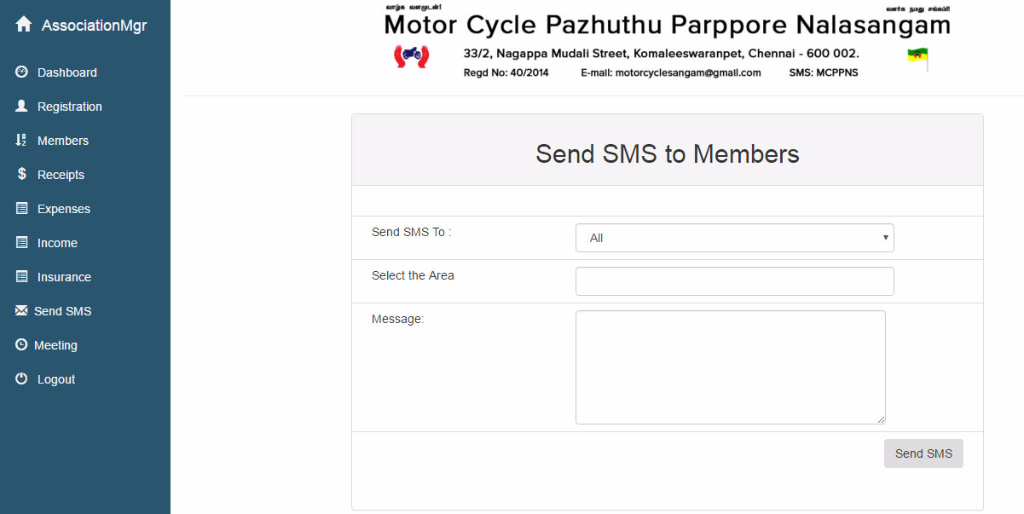Click inside the Message text area
Viewport: 1024px width, 514px height.
pos(730,367)
